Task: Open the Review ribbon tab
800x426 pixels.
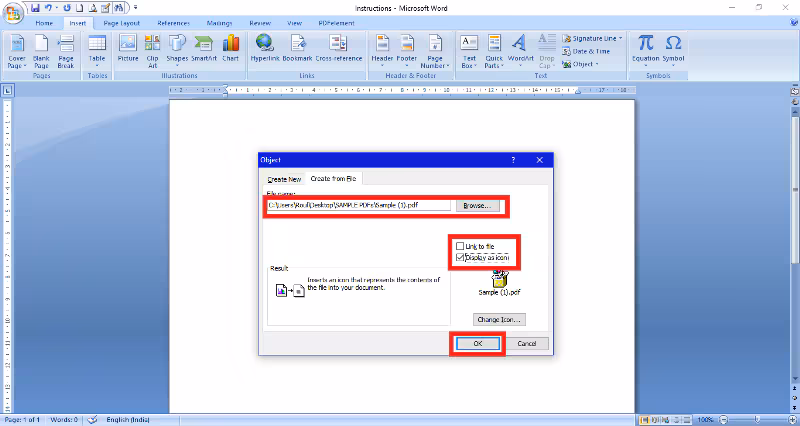Action: pyautogui.click(x=260, y=23)
